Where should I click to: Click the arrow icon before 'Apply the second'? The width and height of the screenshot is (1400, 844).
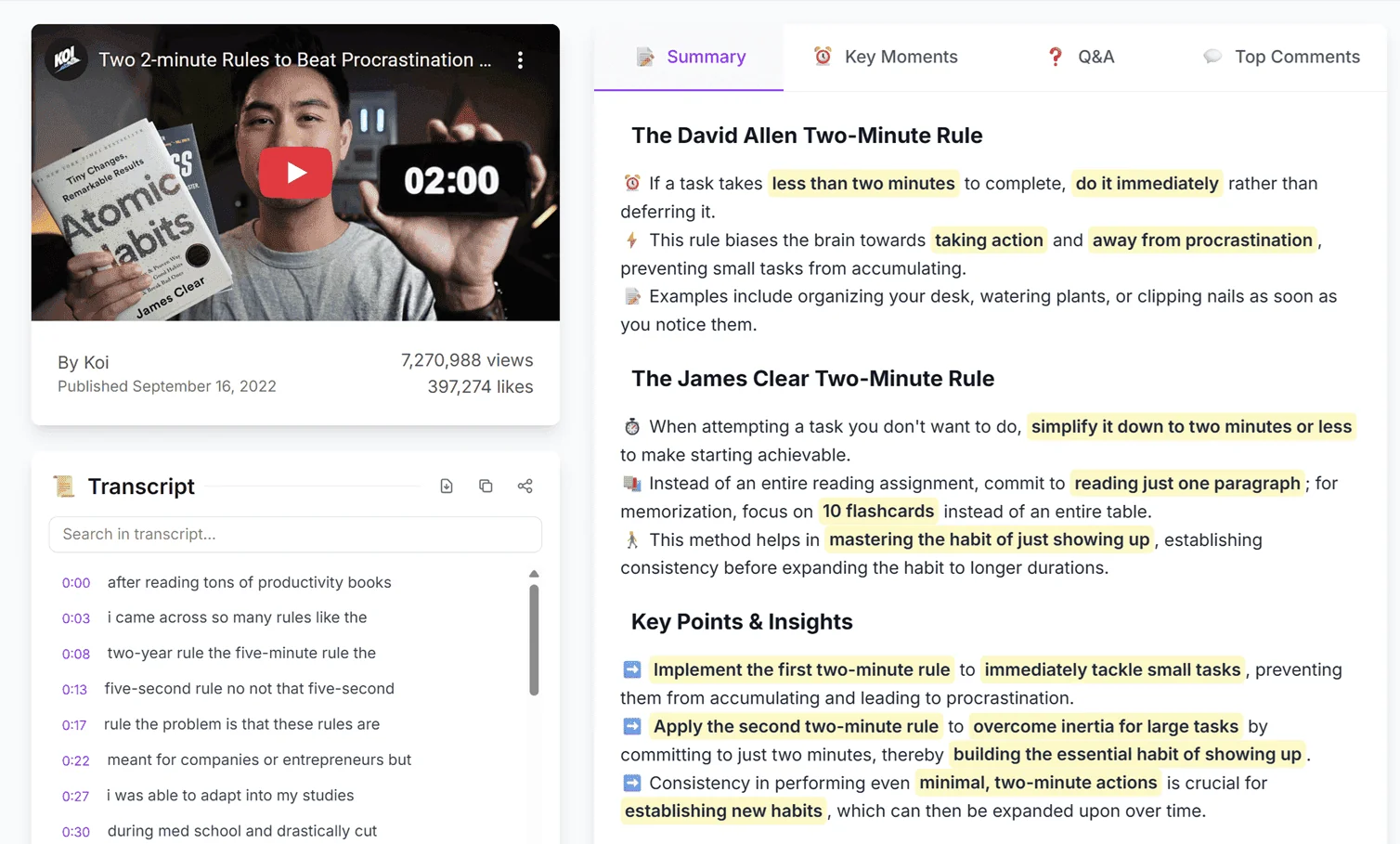[x=632, y=726]
